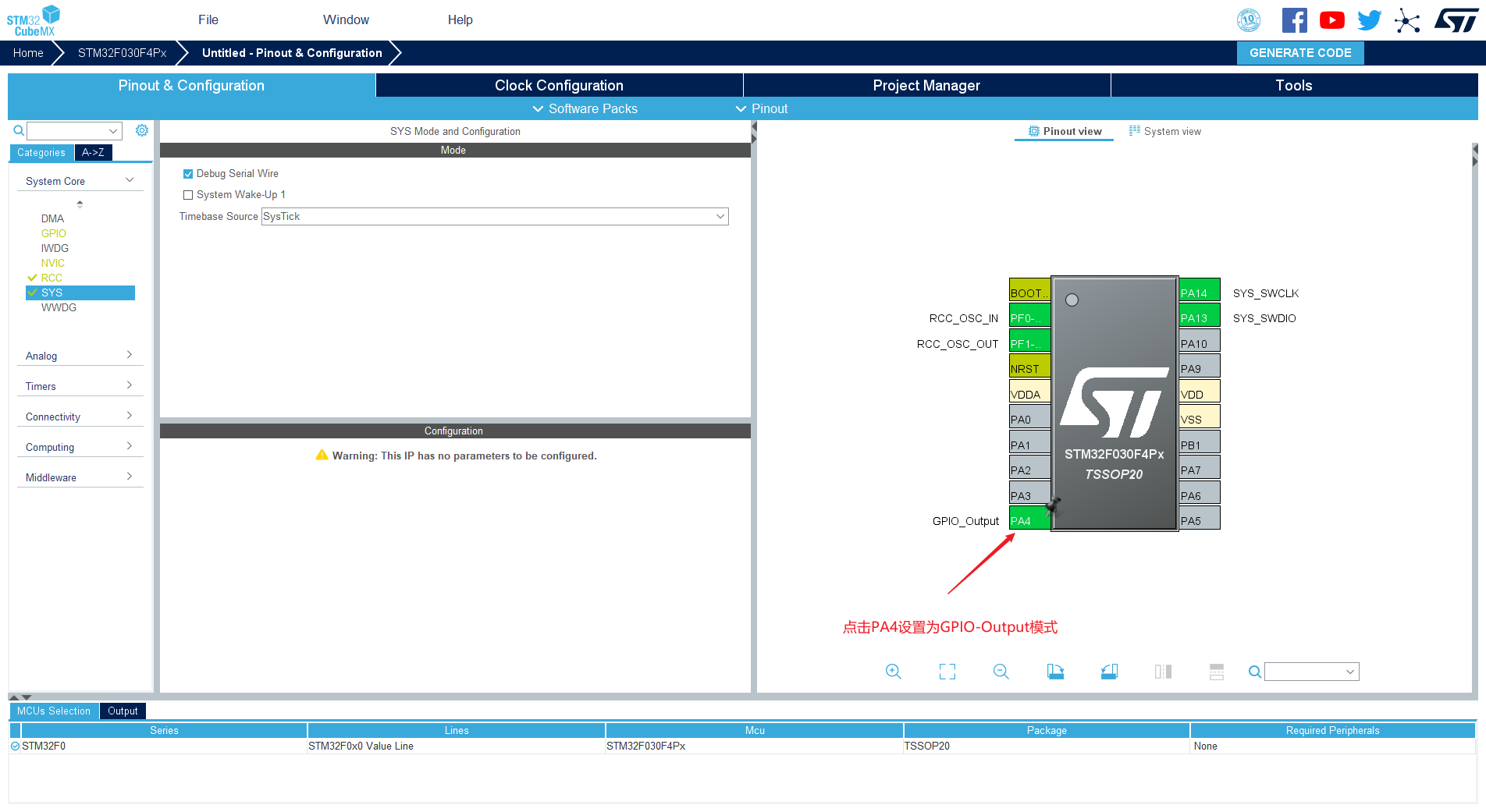Open the peripheral search combo box
The height and width of the screenshot is (812, 1486).
[74, 130]
